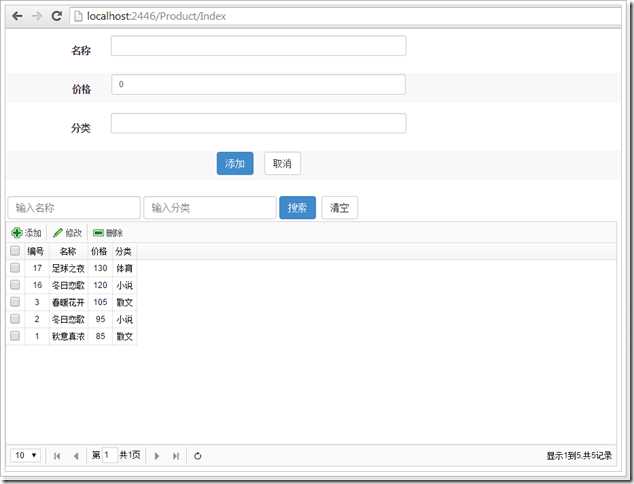Check the row 17 足球之夜 checkbox

pyautogui.click(x=15, y=268)
